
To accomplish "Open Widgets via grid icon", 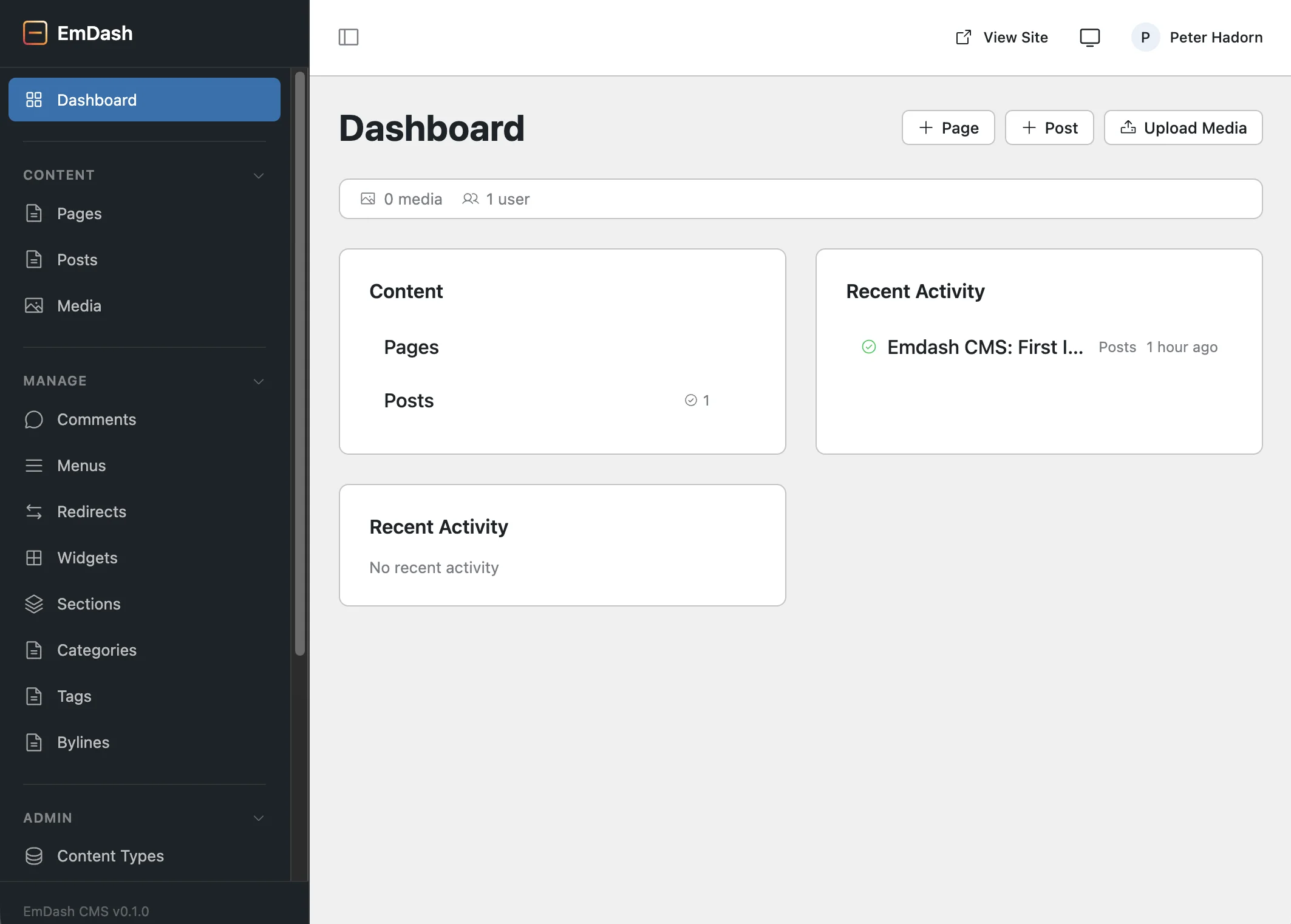I will tap(34, 558).
